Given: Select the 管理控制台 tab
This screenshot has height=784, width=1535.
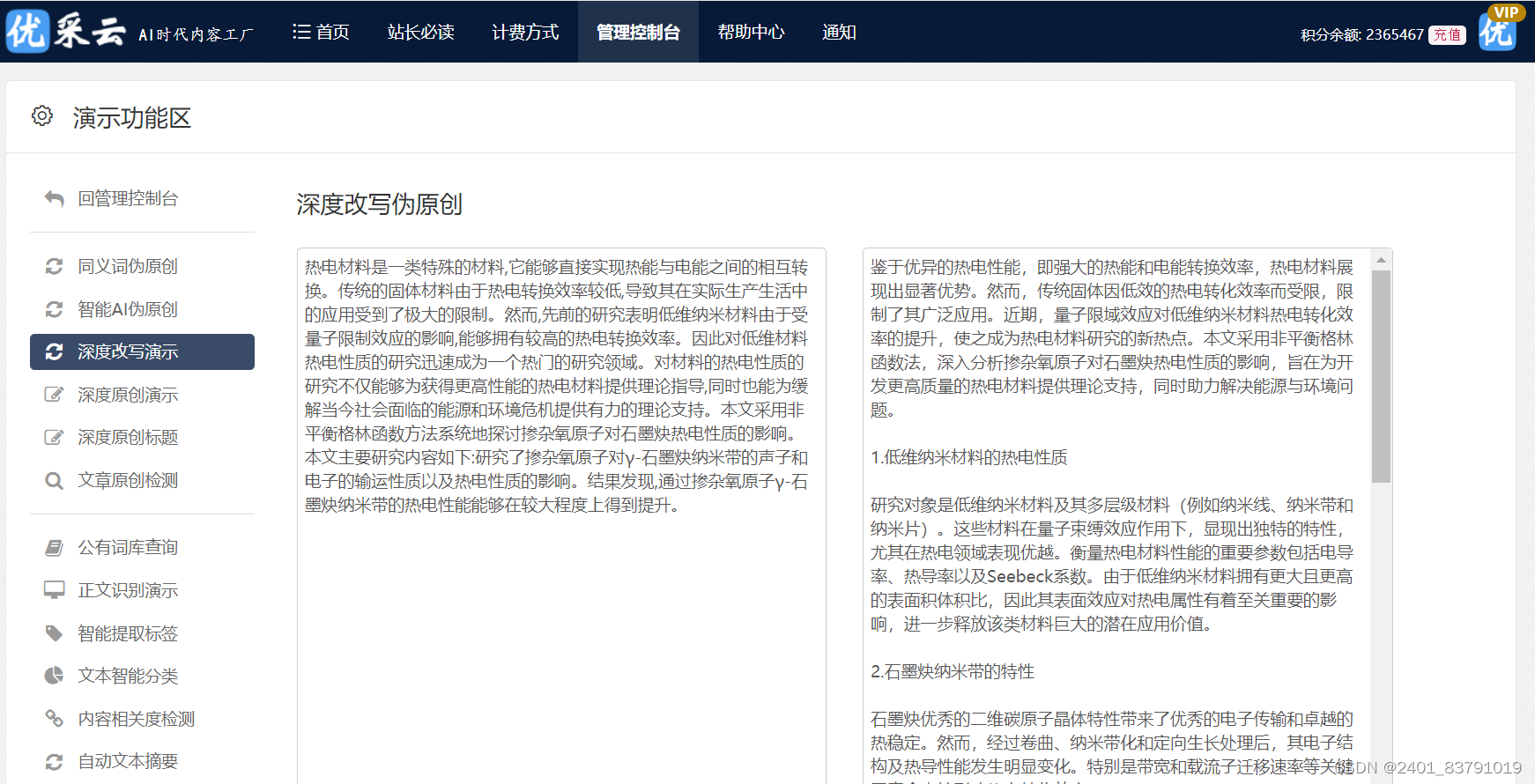Looking at the screenshot, I should click(638, 32).
